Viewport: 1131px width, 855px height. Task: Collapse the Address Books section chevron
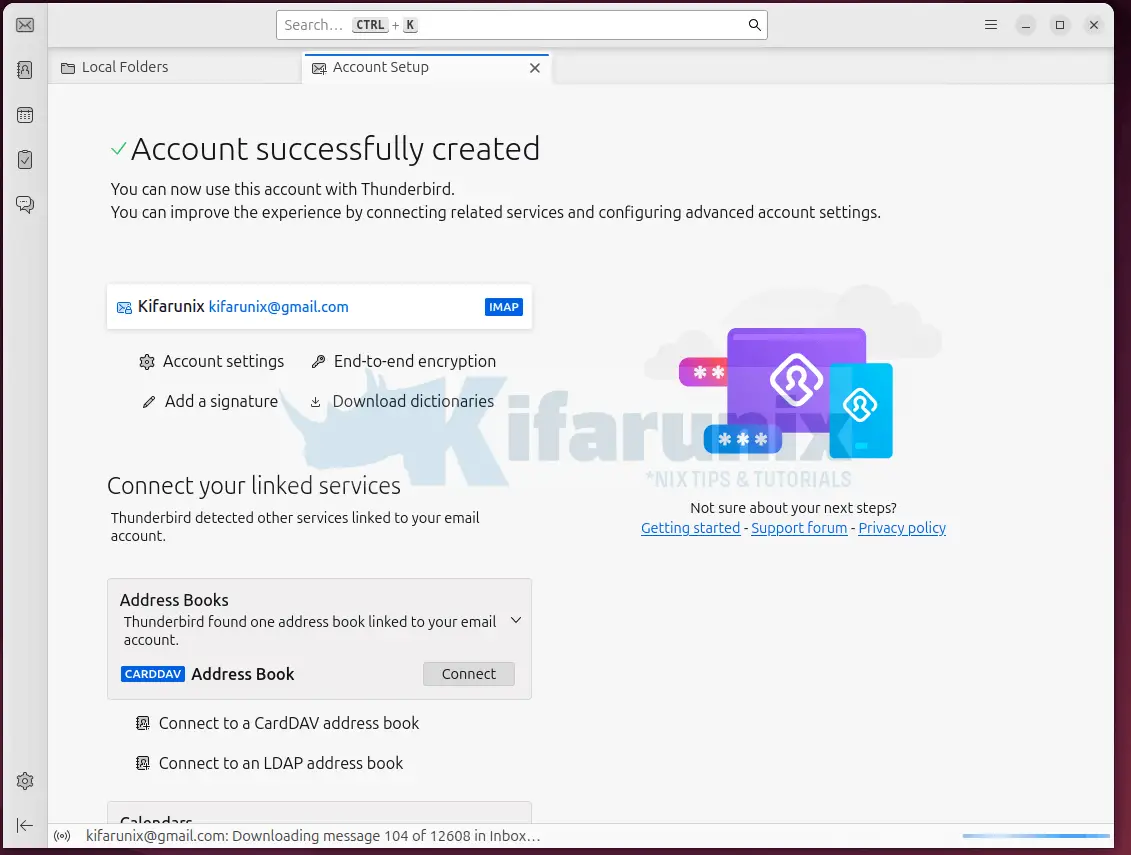coord(516,621)
